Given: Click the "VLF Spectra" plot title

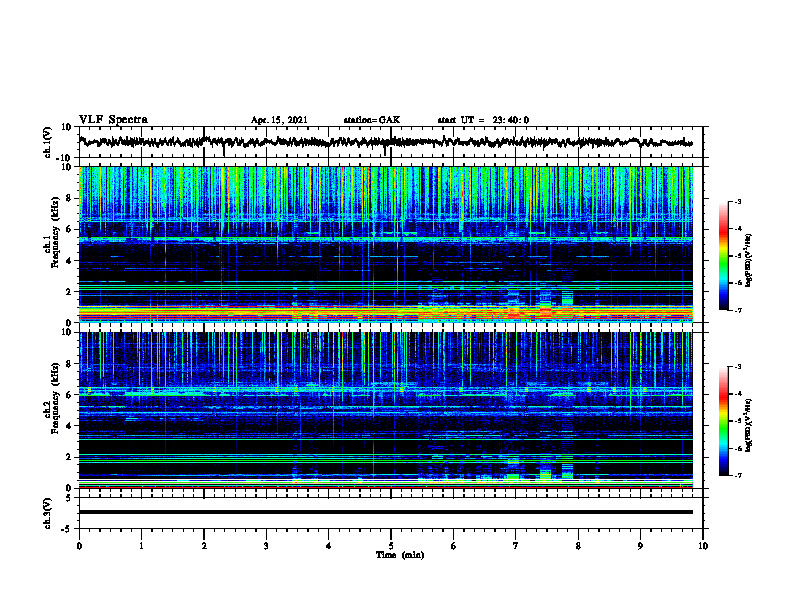Looking at the screenshot, I should [113, 119].
